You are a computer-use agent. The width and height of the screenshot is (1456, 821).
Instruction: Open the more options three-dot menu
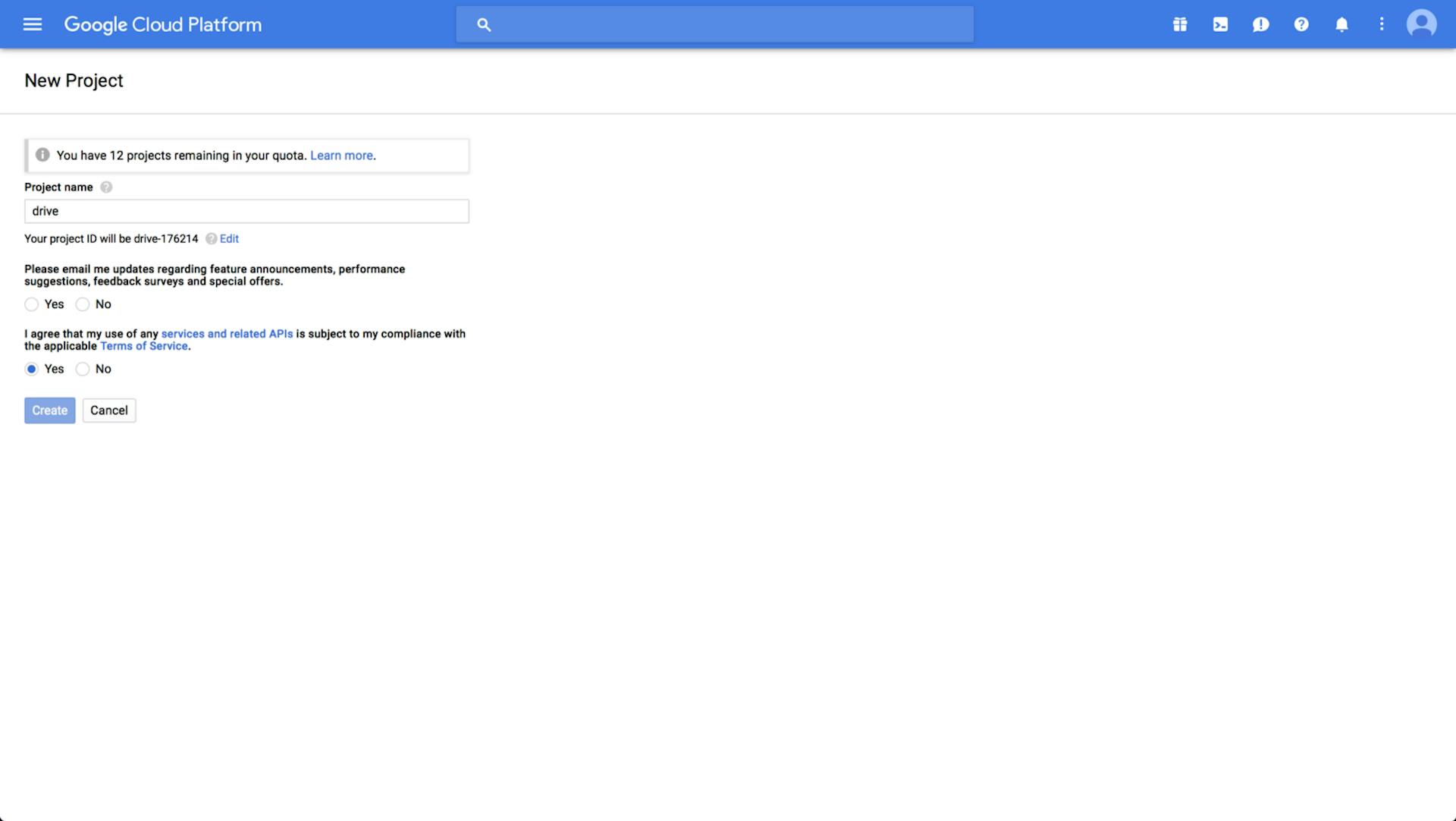pyautogui.click(x=1382, y=24)
